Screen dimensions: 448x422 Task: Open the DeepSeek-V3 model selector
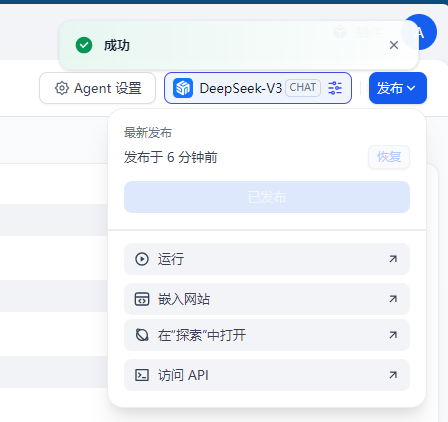point(258,88)
